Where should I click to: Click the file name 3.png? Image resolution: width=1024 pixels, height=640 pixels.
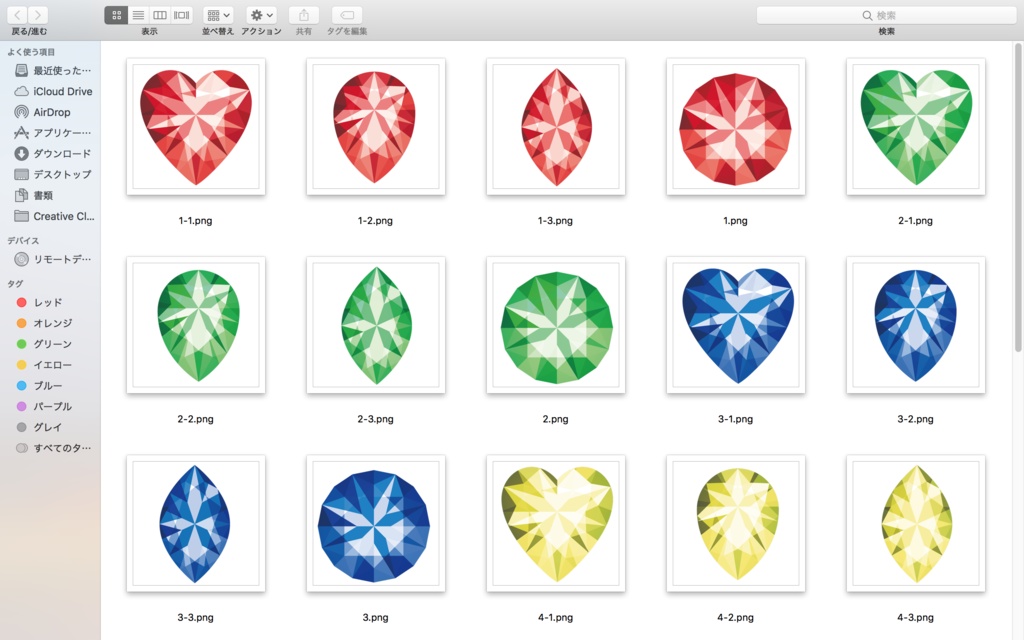376,618
